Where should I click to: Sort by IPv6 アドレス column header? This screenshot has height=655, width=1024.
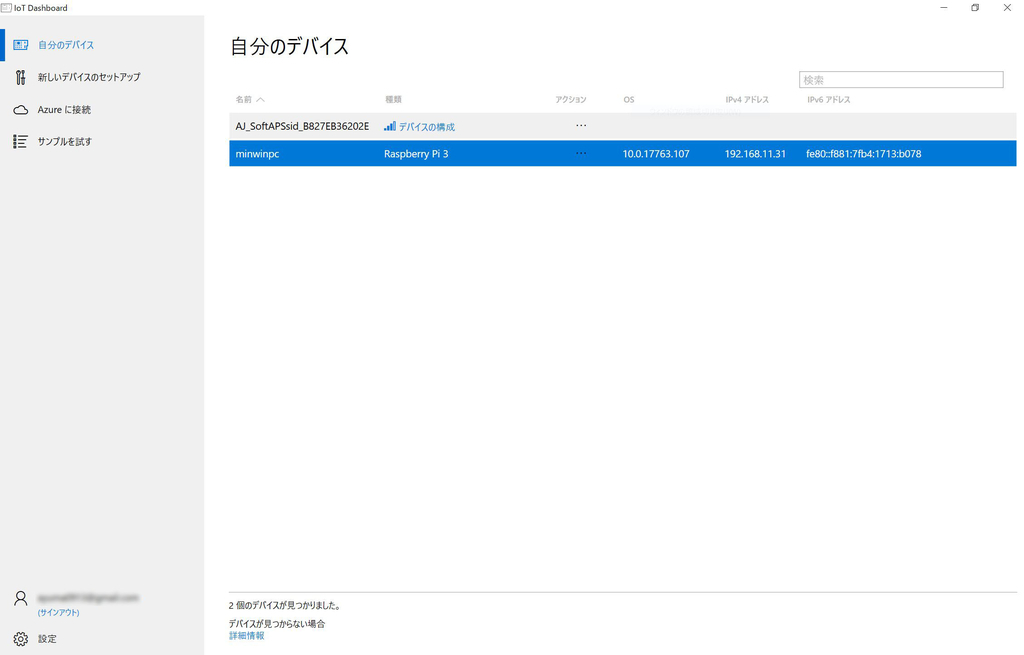tap(829, 99)
